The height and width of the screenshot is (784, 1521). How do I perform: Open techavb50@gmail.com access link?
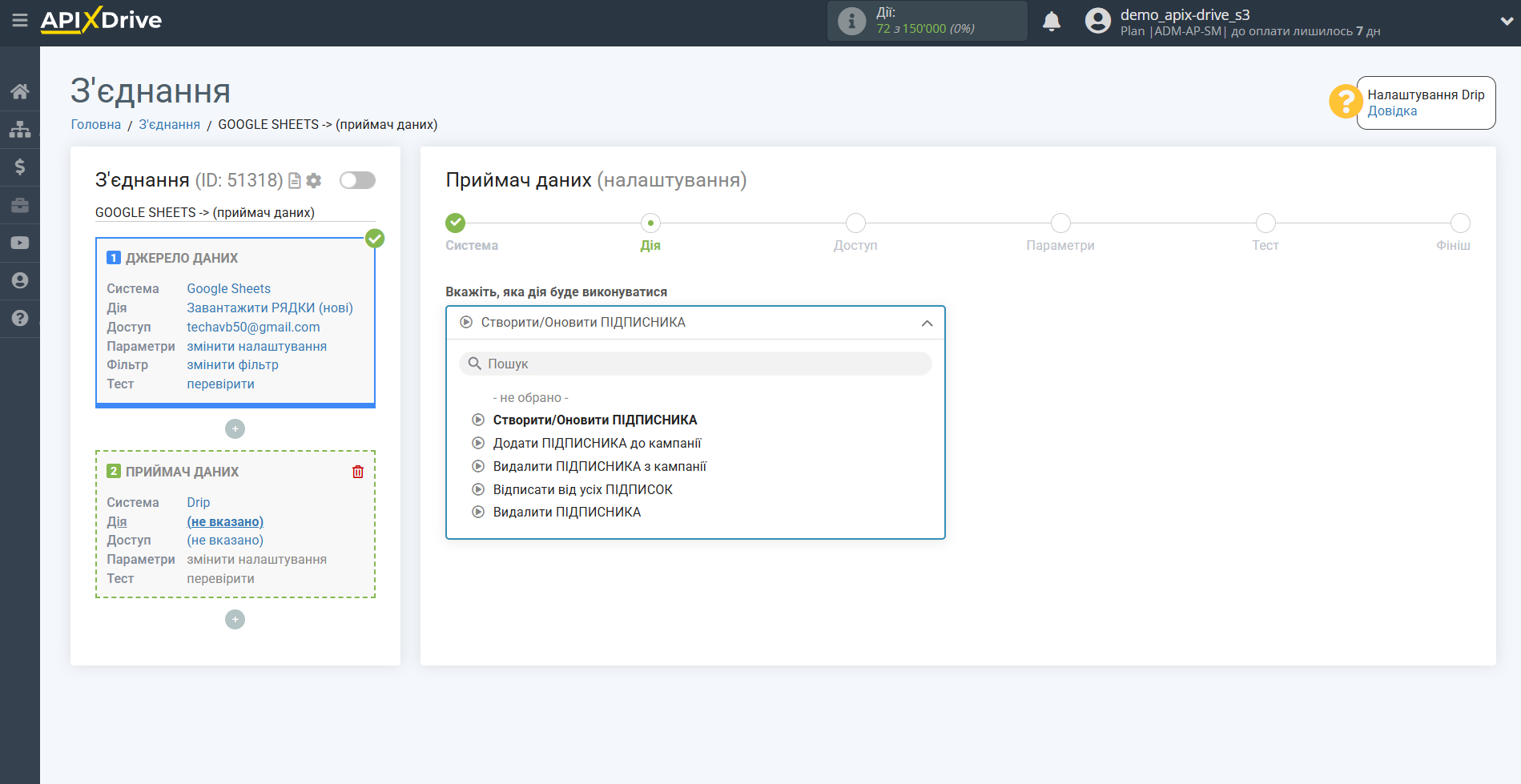tap(253, 328)
